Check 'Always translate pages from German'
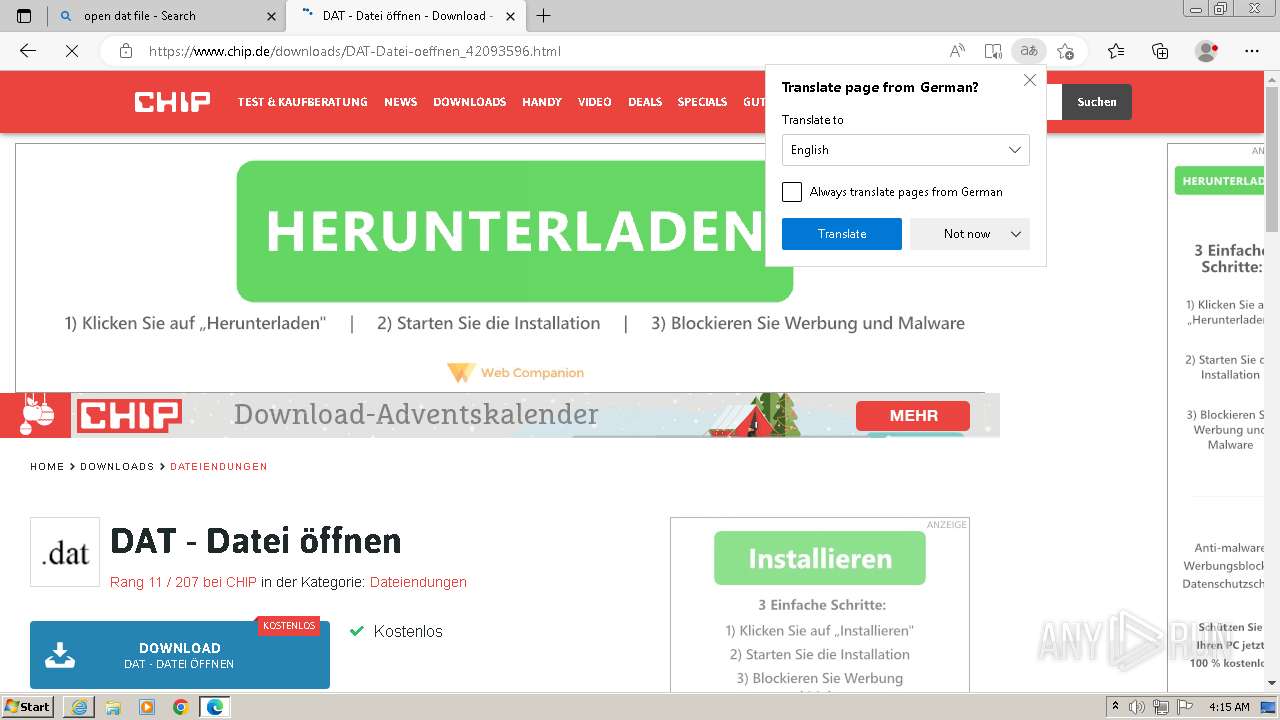 click(792, 192)
